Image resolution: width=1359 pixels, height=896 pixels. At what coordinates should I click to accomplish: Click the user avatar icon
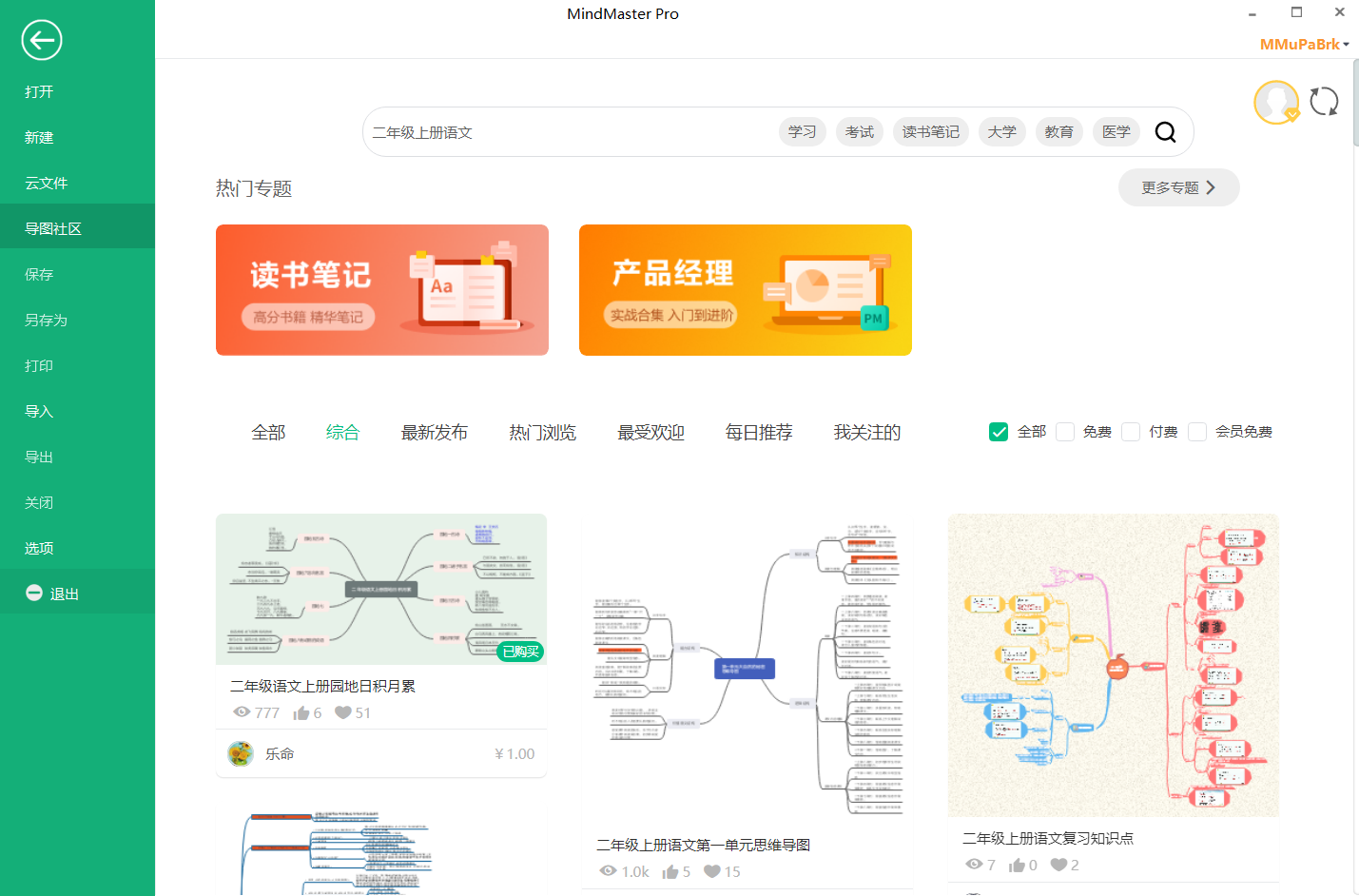tap(1276, 102)
